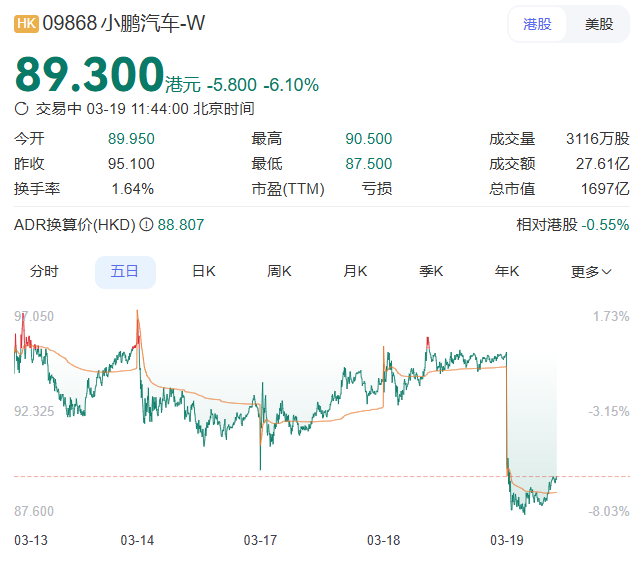
Task: Expand the 更多 chart period dropdown
Action: pos(591,271)
